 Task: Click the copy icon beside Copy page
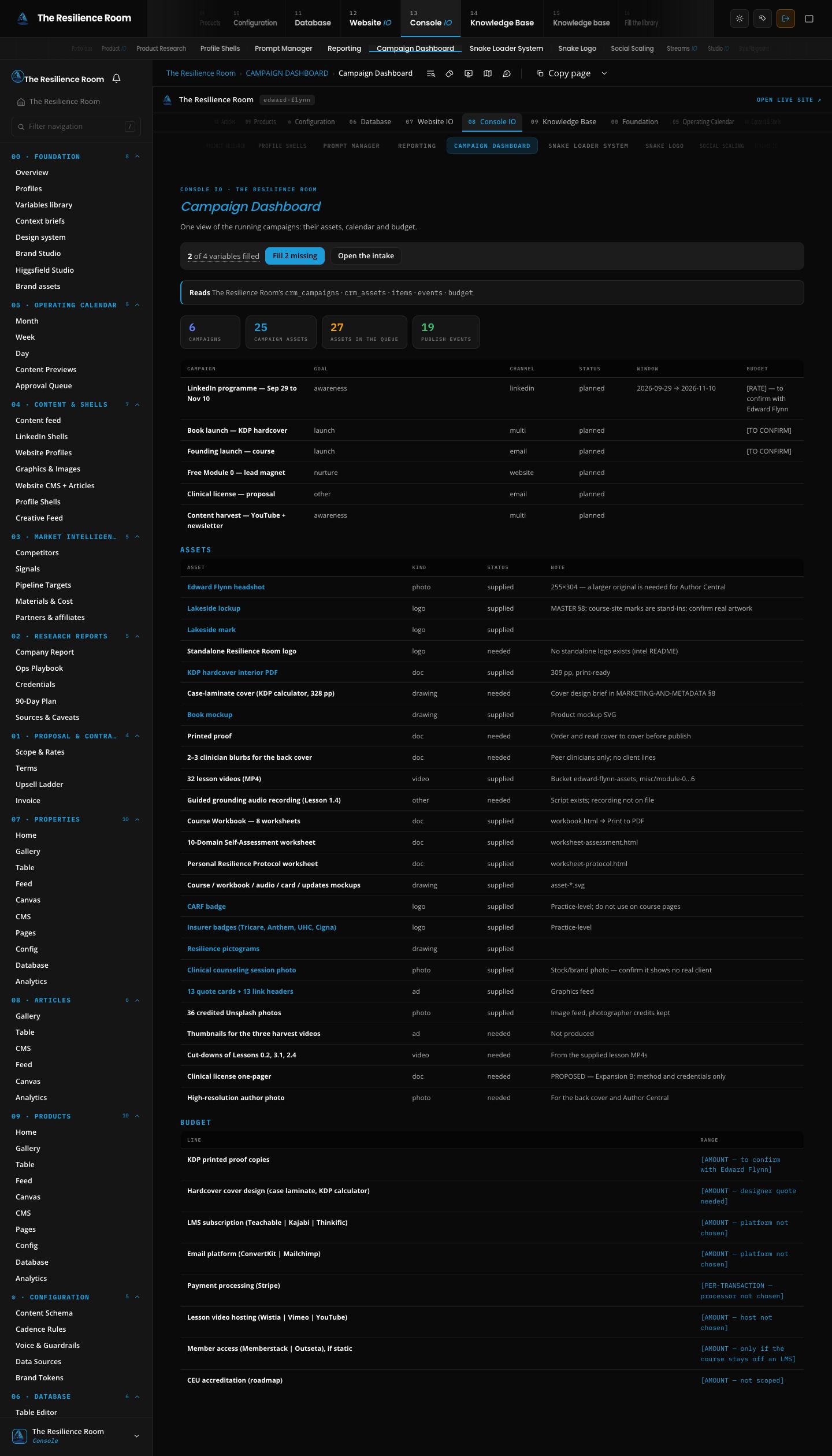coord(540,73)
